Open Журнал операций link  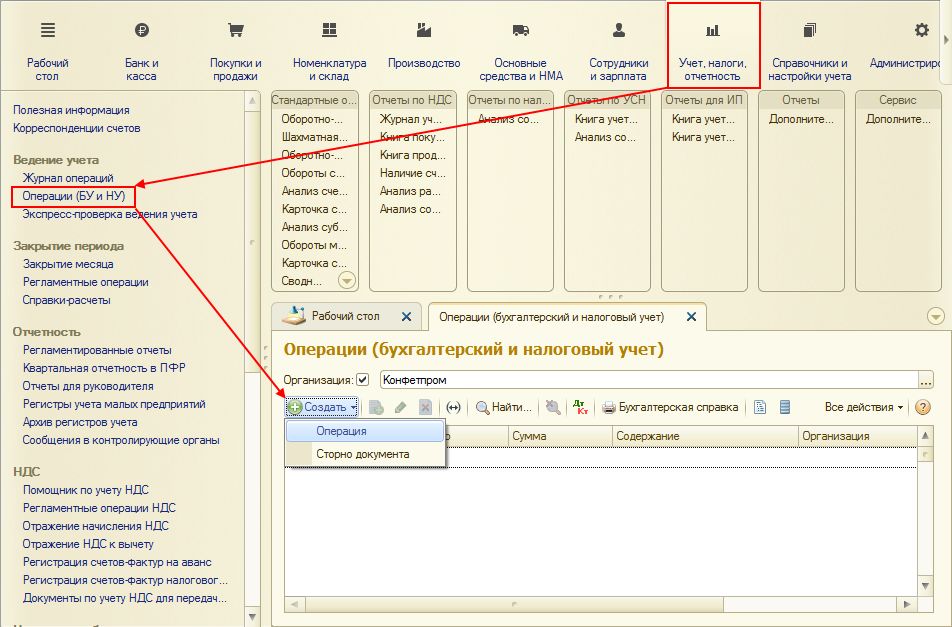[x=68, y=178]
